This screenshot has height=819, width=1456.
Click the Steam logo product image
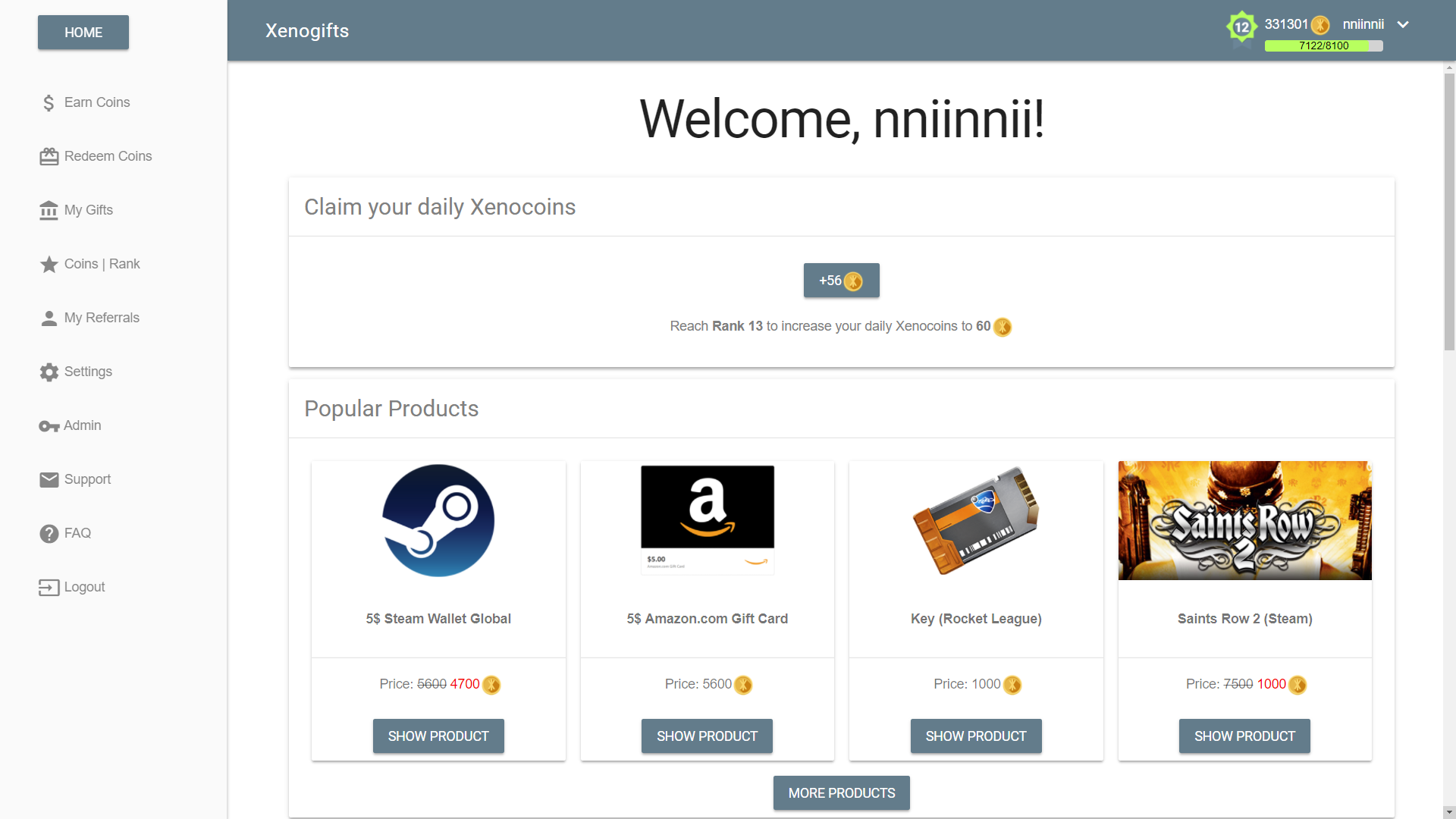click(438, 521)
